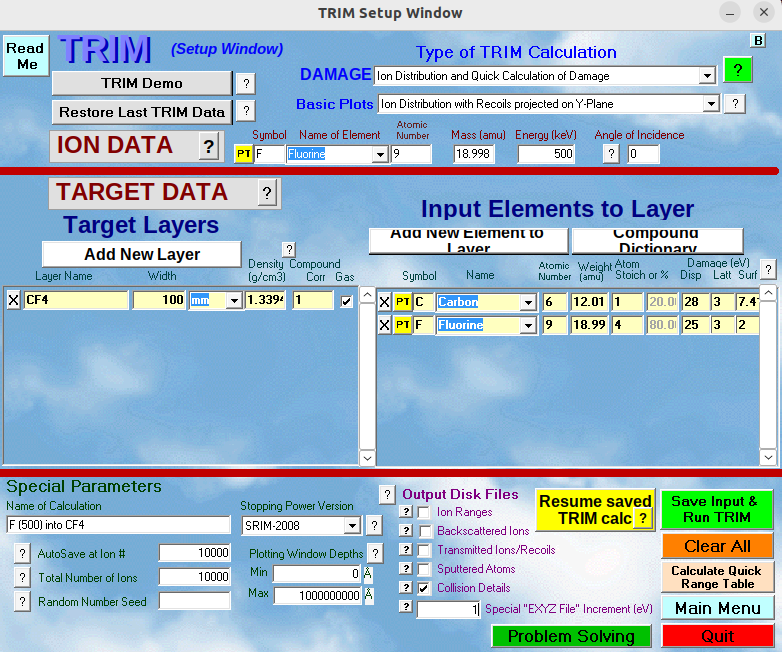The image size is (782, 652).
Task: Open the Read Me button
Action: pyautogui.click(x=26, y=56)
